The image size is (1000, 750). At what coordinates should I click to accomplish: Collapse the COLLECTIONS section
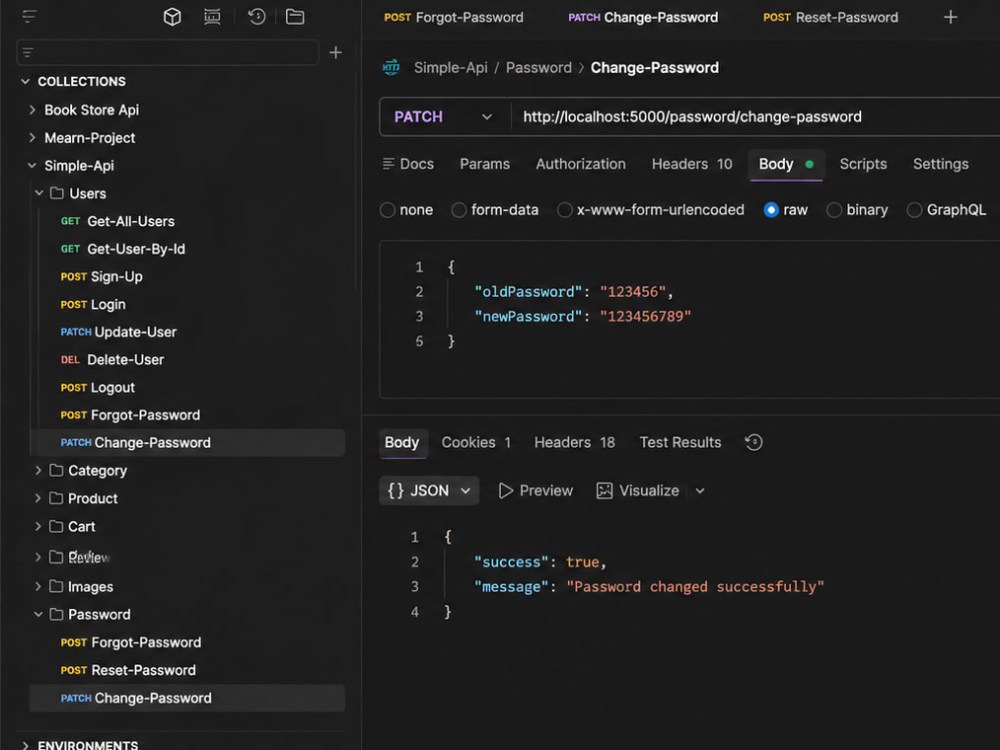pyautogui.click(x=26, y=81)
